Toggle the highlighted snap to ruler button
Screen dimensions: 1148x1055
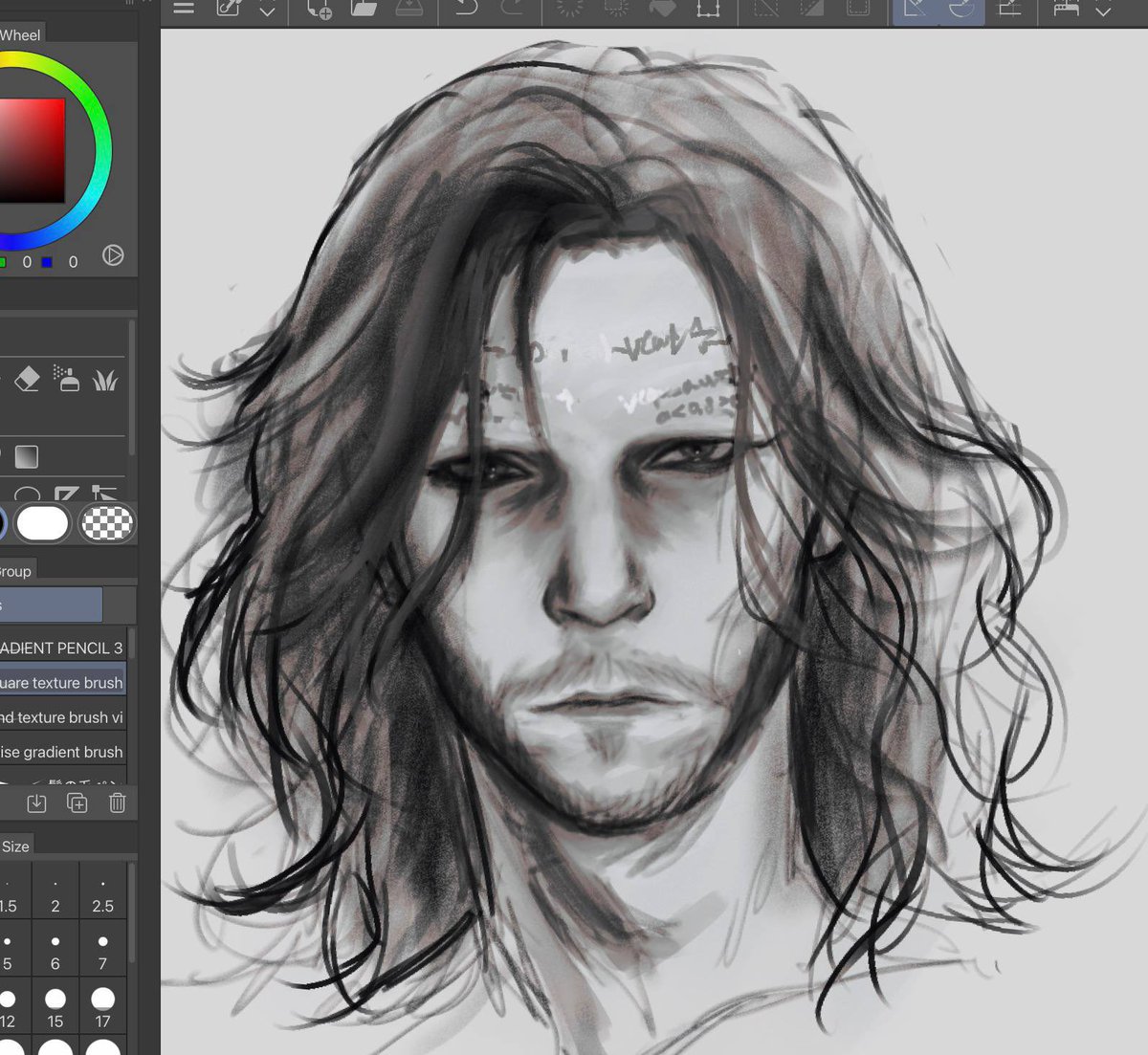coord(915,10)
